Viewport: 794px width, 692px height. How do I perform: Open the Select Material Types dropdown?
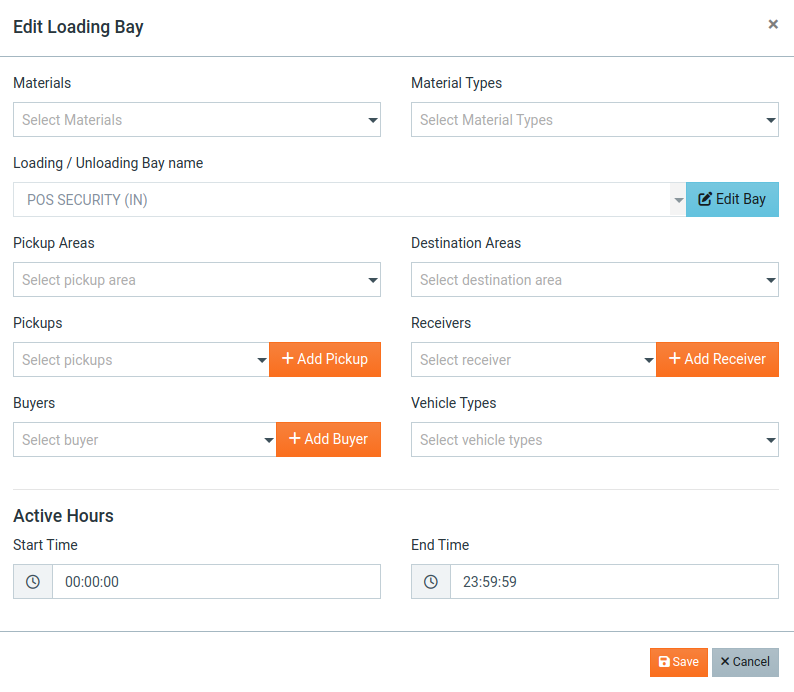tap(595, 119)
